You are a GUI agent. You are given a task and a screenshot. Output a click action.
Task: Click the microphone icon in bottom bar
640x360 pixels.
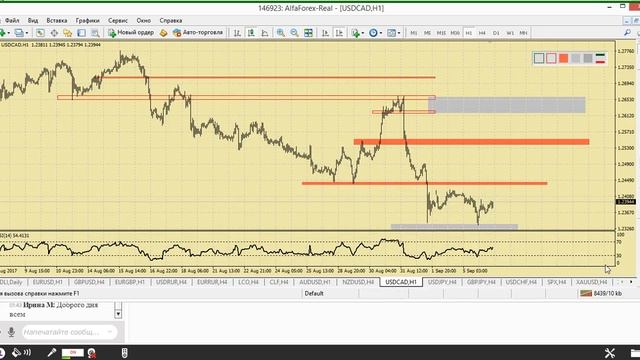pos(52,353)
